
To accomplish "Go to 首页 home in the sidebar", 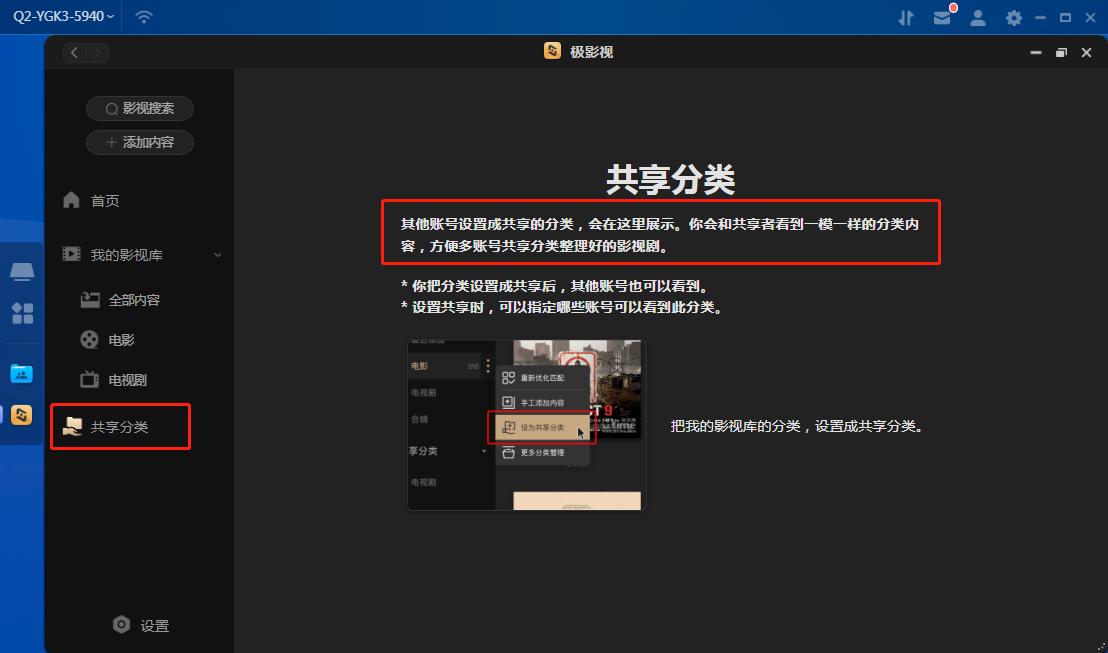I will [103, 200].
